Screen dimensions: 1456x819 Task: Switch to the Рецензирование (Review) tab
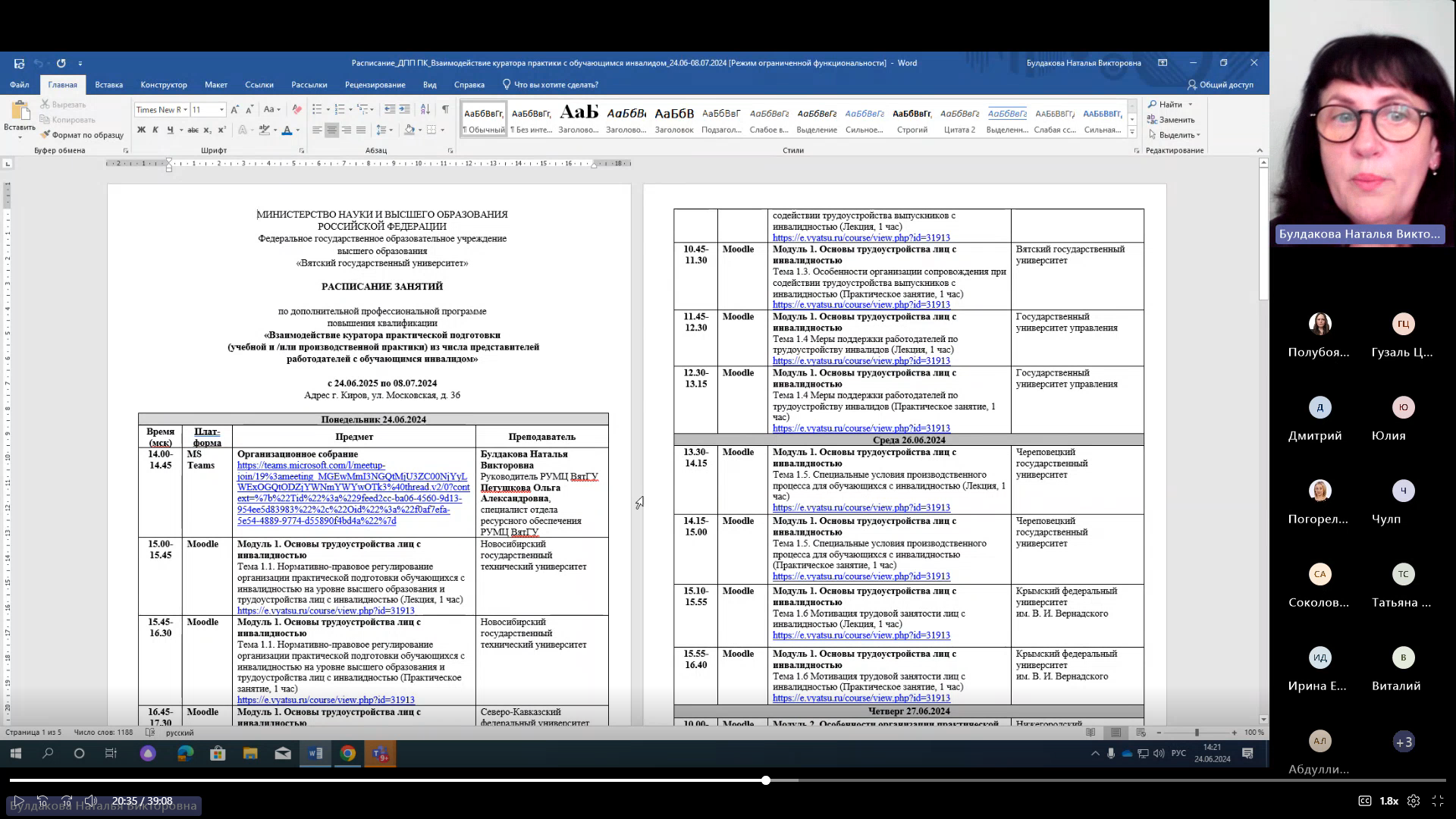click(x=375, y=85)
